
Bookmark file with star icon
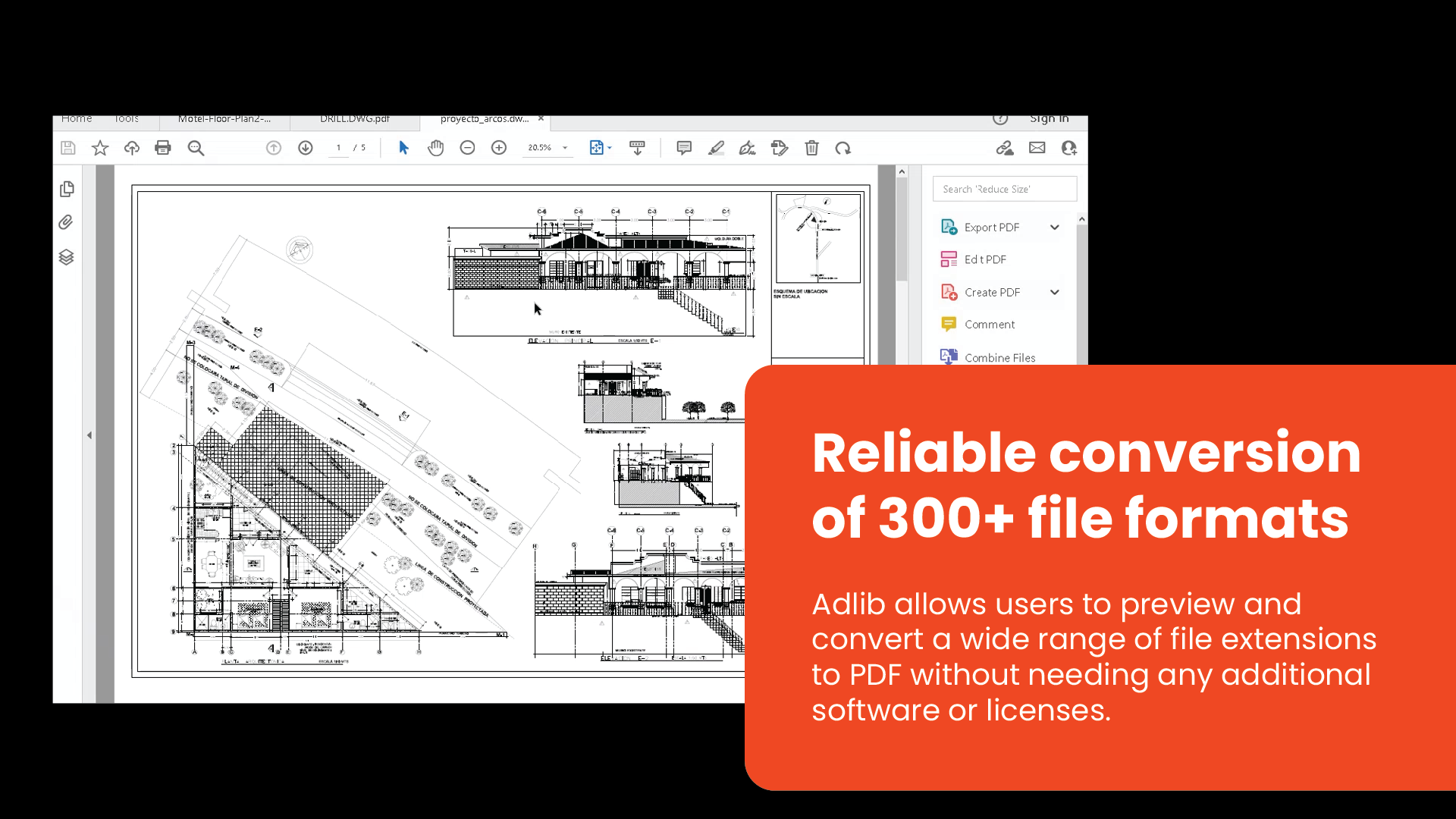(x=99, y=148)
